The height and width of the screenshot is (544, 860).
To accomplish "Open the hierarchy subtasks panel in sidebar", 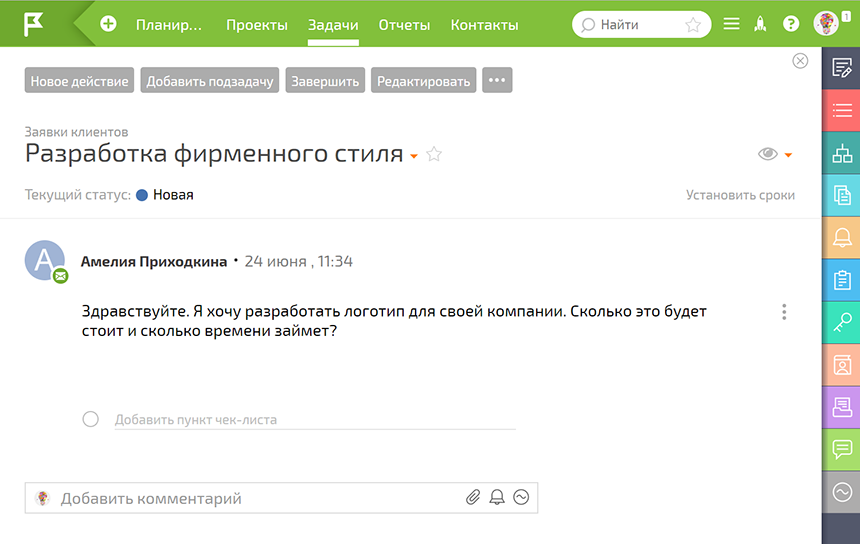I will (841, 153).
